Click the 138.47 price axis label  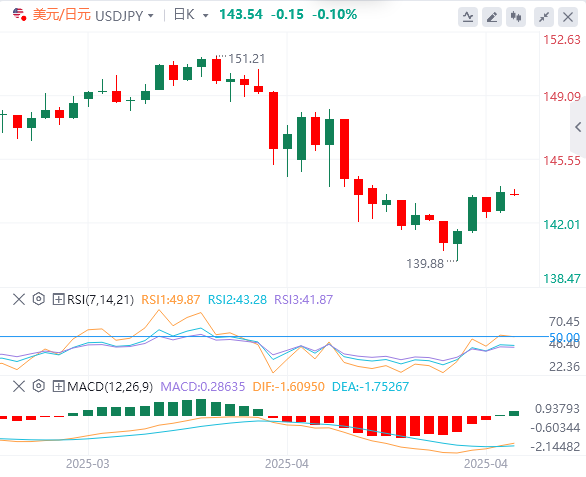pyautogui.click(x=562, y=278)
